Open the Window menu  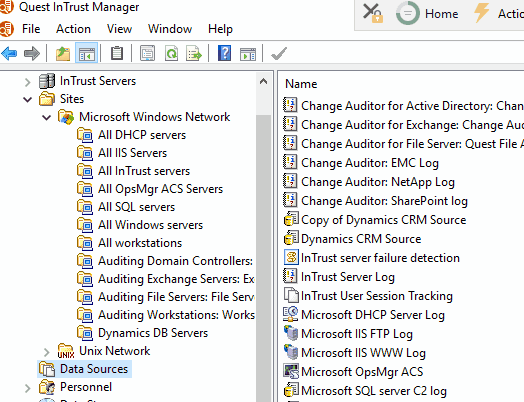[170, 29]
